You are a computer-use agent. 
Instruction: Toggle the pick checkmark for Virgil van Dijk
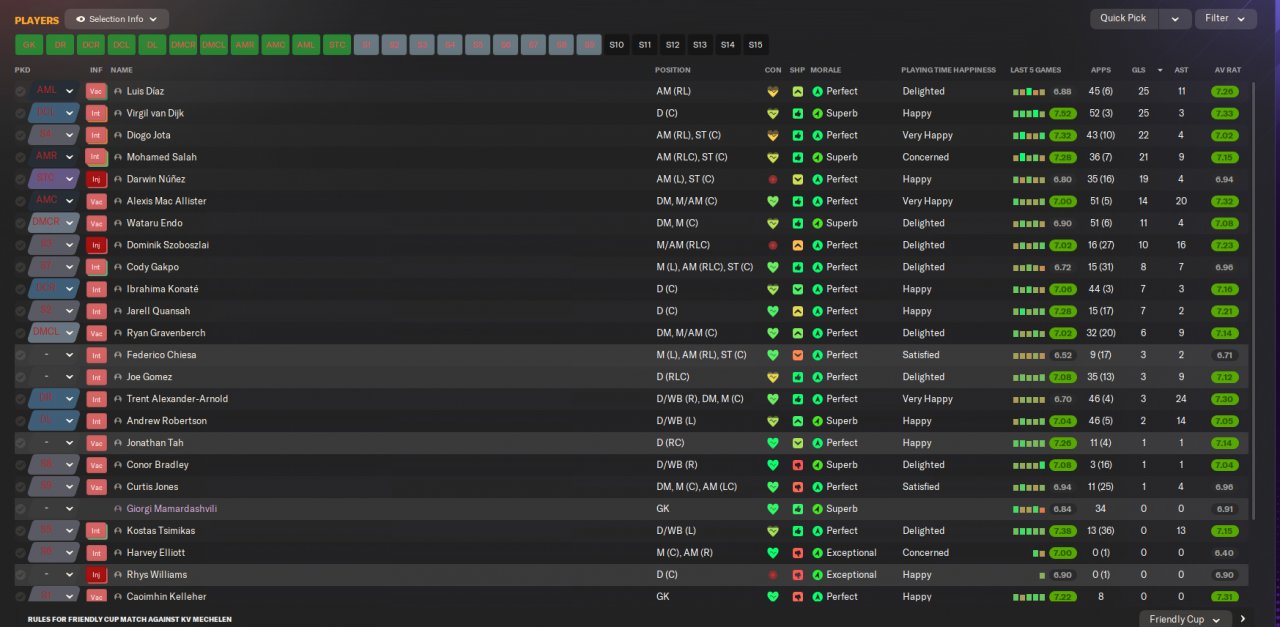(x=20, y=113)
